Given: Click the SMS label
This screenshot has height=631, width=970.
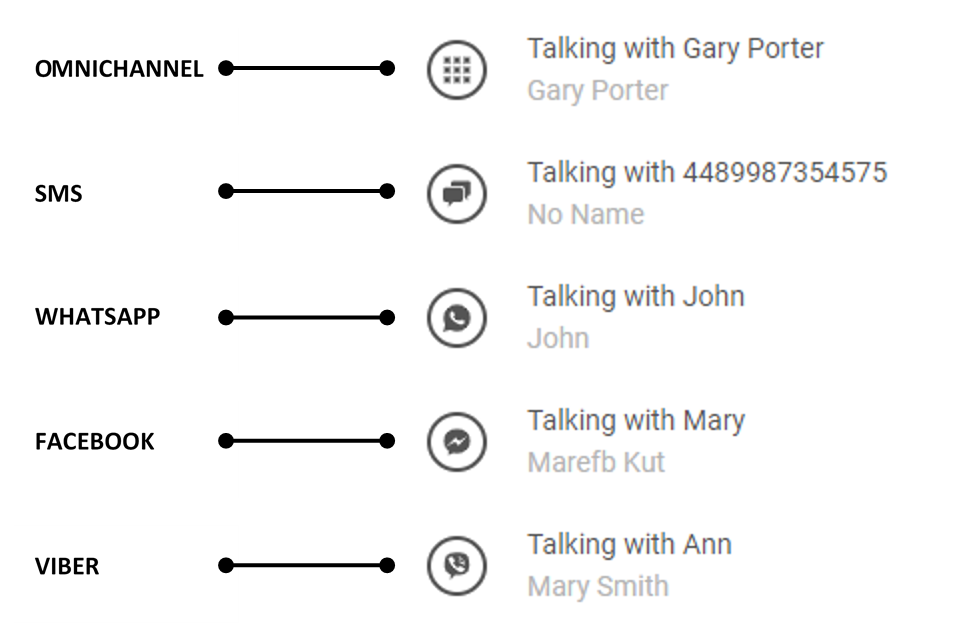Looking at the screenshot, I should pyautogui.click(x=58, y=194).
